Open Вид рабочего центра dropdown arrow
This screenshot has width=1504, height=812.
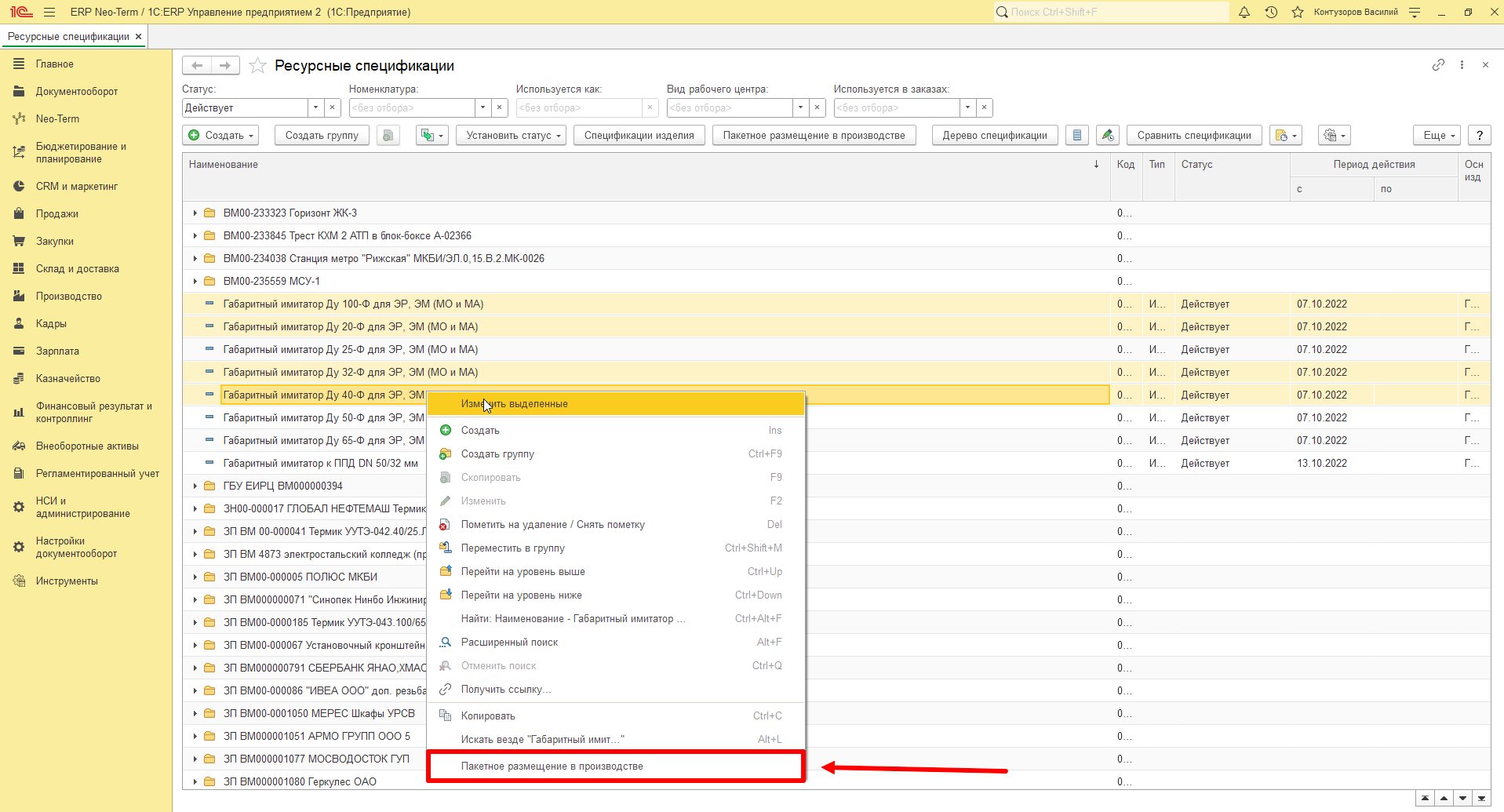tap(800, 107)
